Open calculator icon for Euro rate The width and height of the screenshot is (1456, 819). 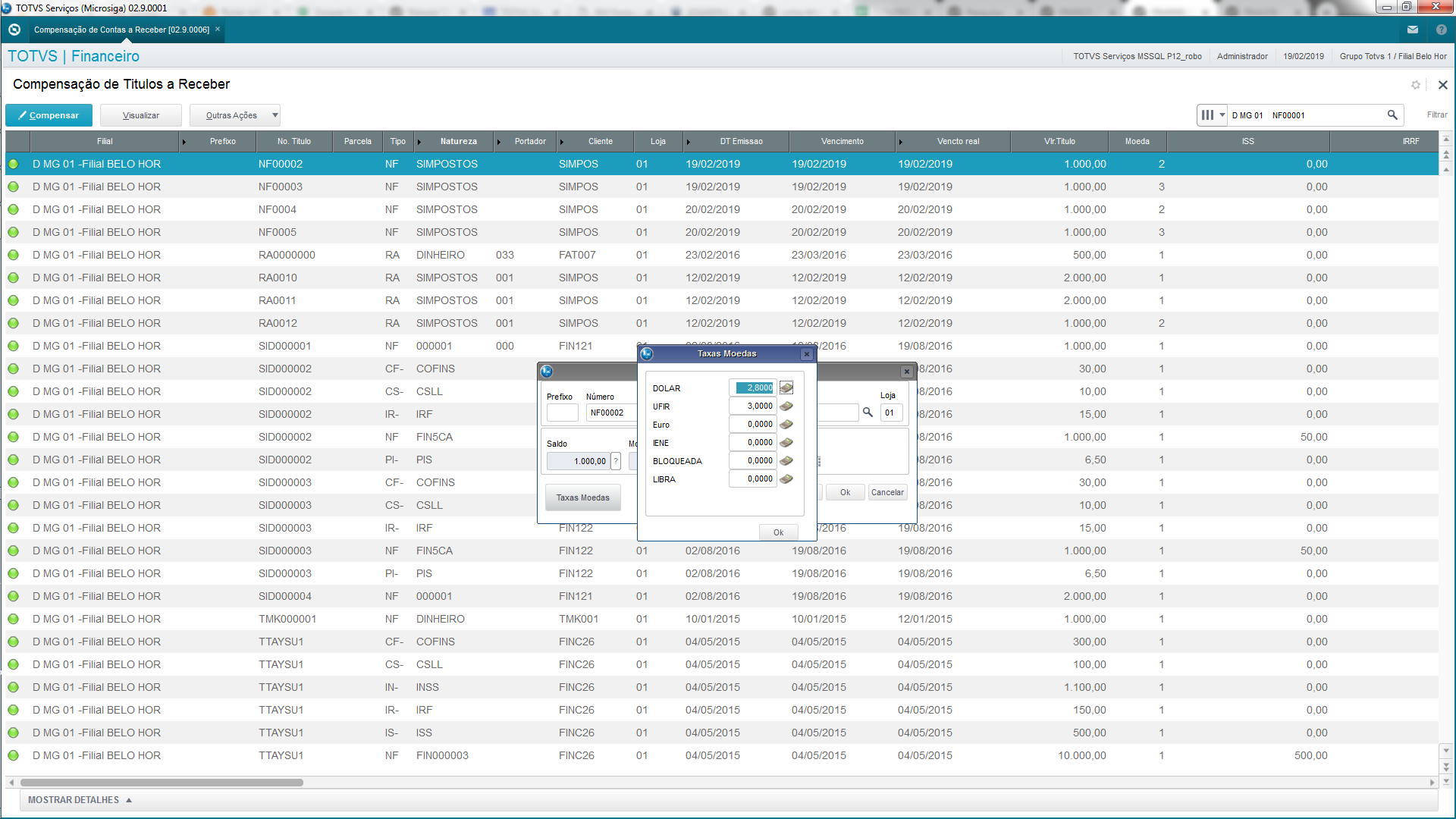pos(786,425)
